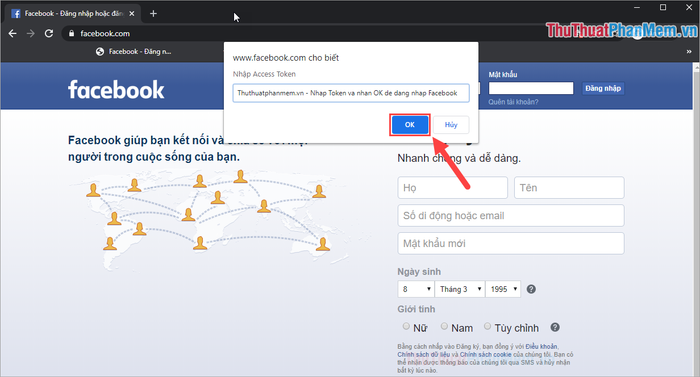Select the Nam gender radio button
Image resolution: width=700 pixels, height=377 pixels.
pos(444,326)
